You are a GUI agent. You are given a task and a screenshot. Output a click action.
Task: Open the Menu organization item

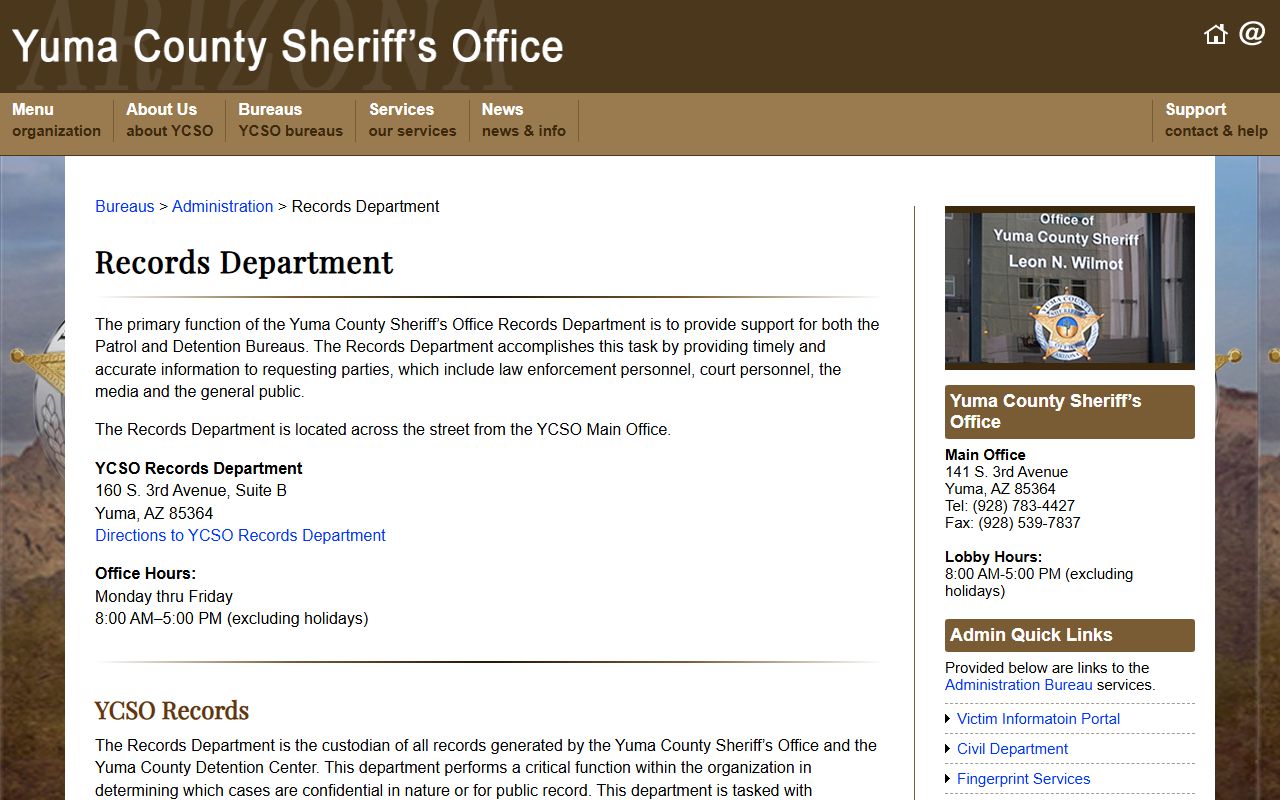coord(56,120)
